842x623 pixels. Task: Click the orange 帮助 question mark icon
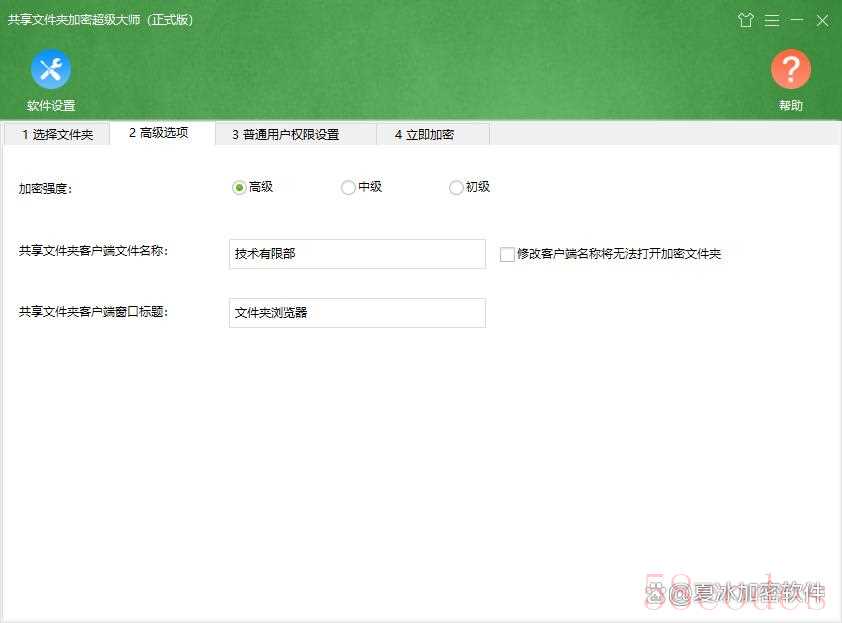point(790,69)
